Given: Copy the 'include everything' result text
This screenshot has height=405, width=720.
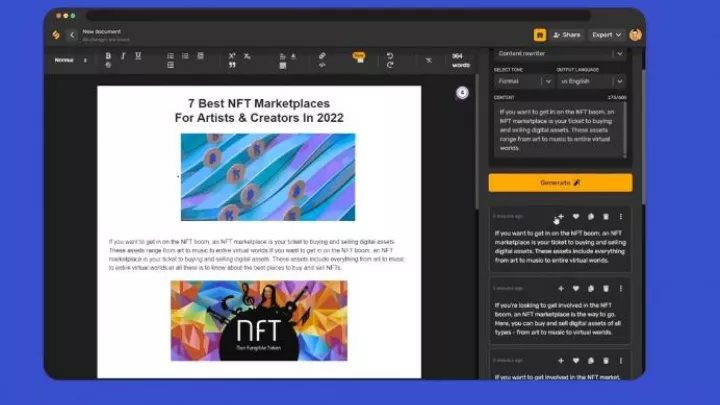Looking at the screenshot, I should click(591, 216).
